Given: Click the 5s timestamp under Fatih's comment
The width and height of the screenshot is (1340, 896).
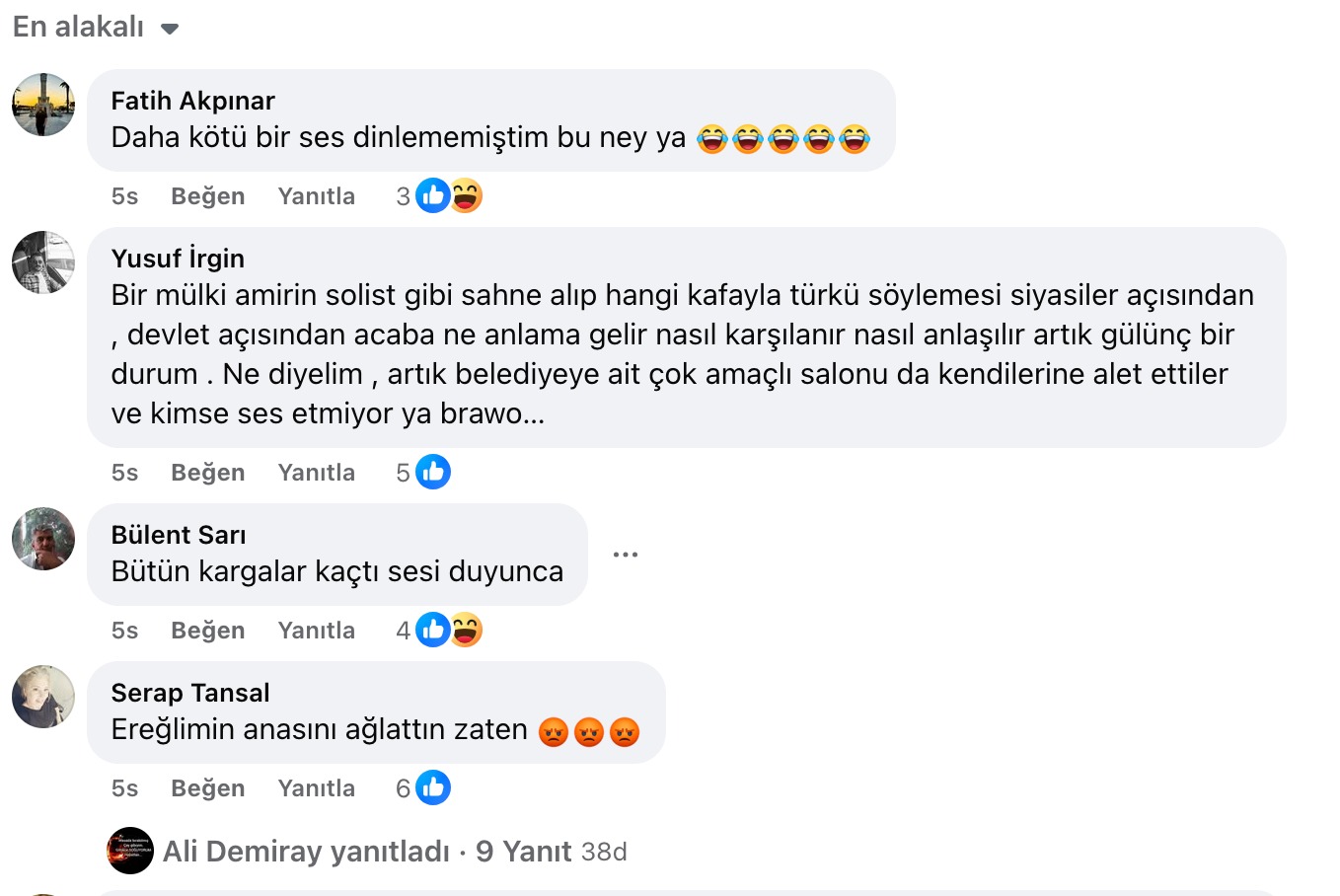Looking at the screenshot, I should pos(123,195).
